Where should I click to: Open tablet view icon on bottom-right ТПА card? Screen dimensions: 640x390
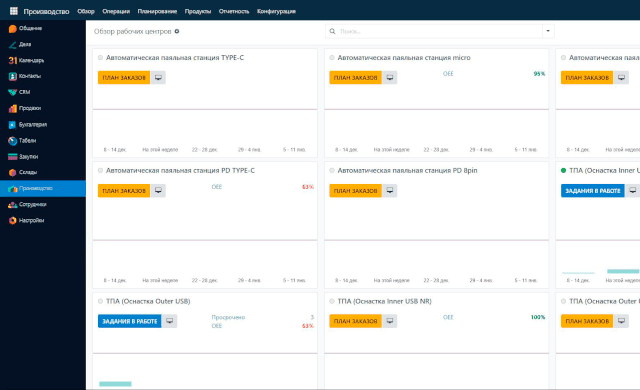(621, 321)
